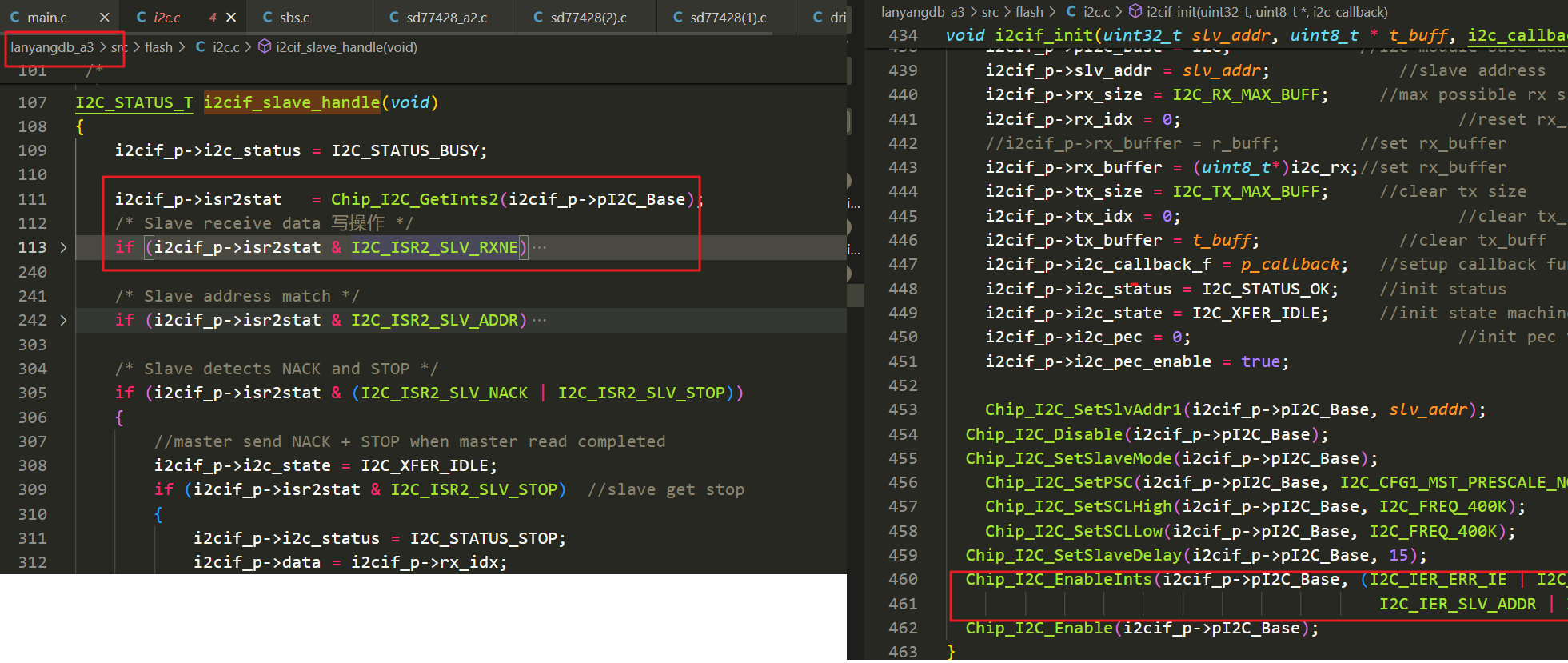Close the main.c tab
The height and width of the screenshot is (663, 1568).
[x=105, y=17]
